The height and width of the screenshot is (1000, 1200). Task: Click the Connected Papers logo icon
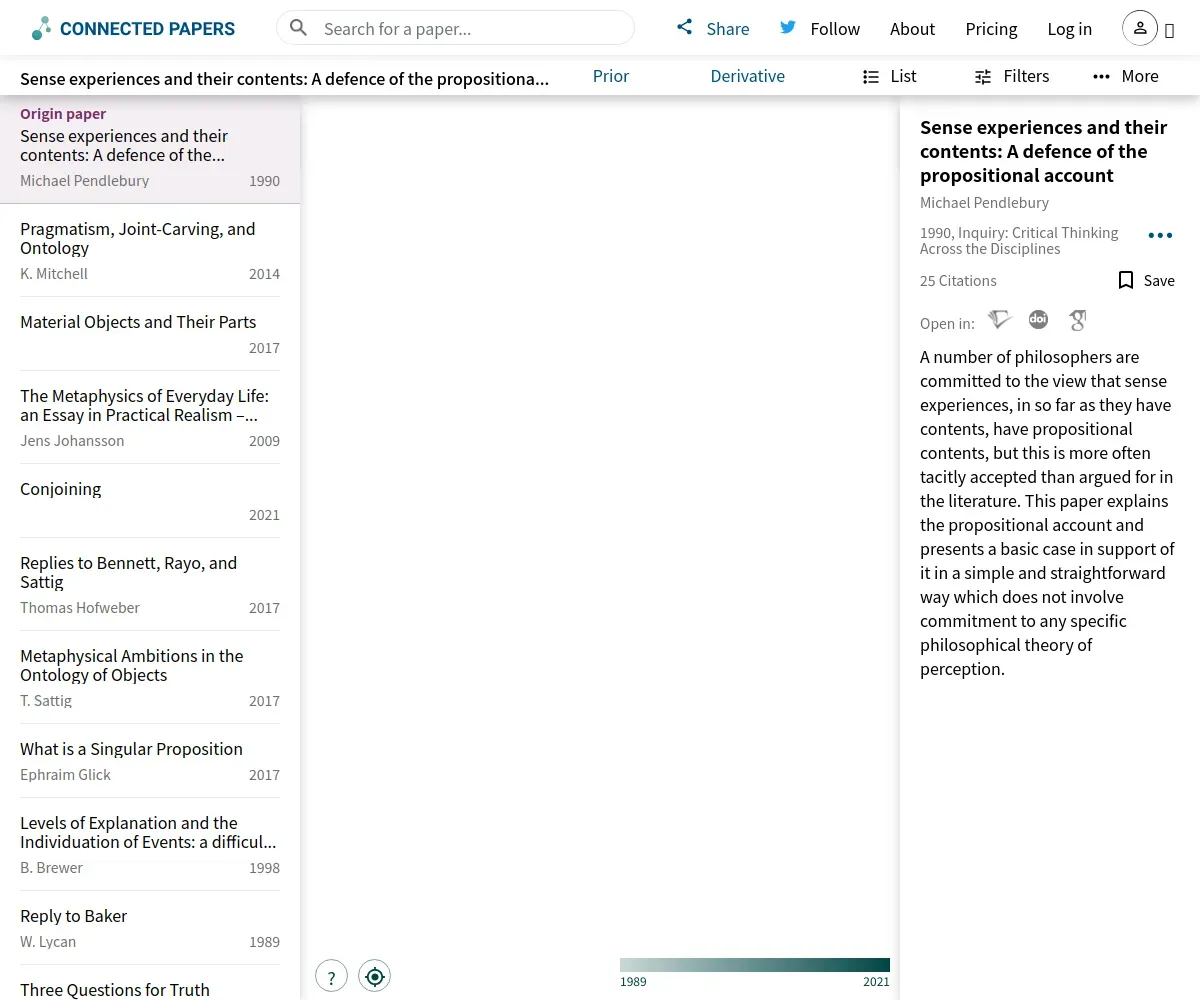(x=41, y=28)
